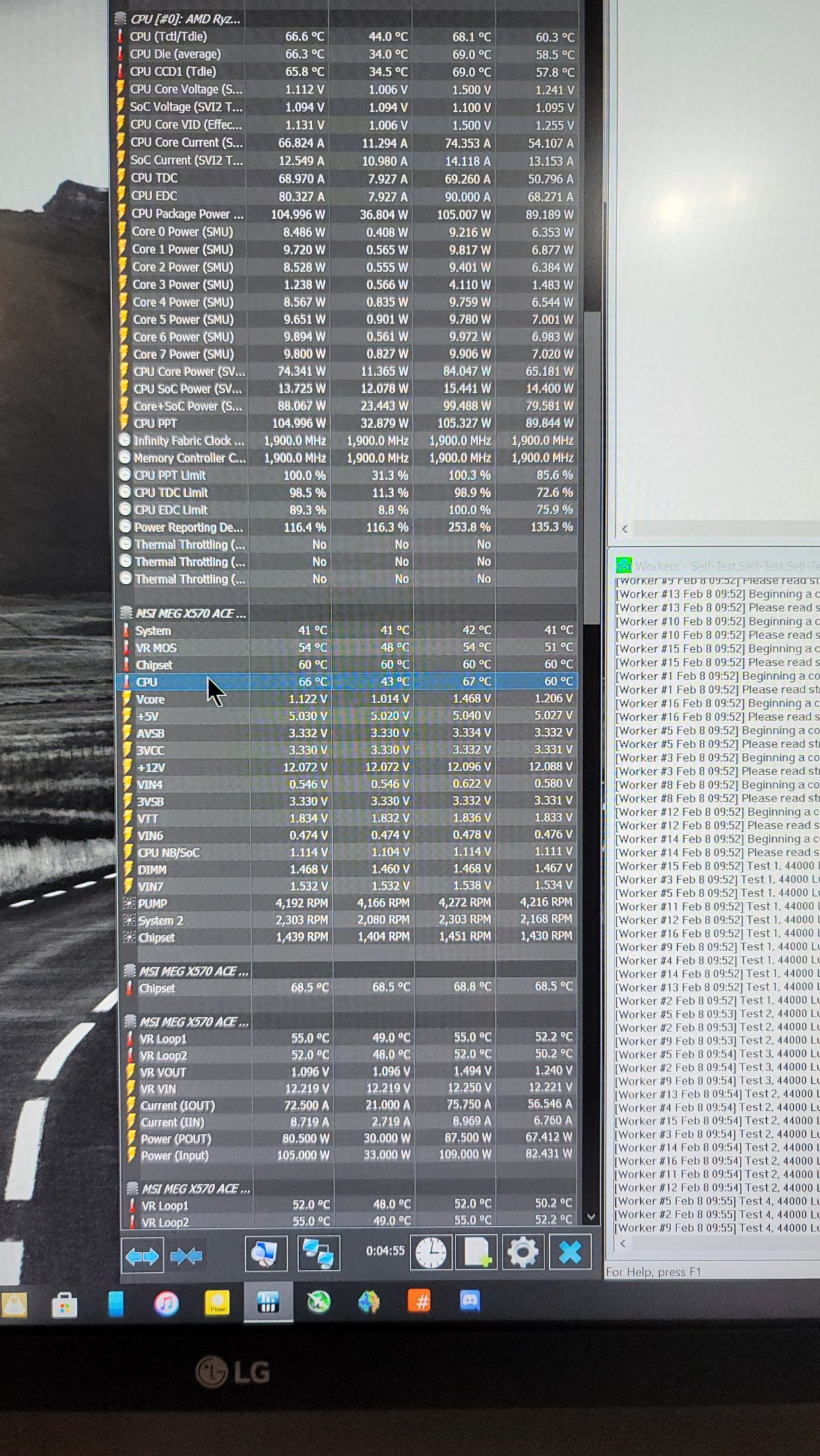The width and height of the screenshot is (820, 1456).
Task: Select the CPU (Tctl/Tdie) sensor row
Action: (x=346, y=36)
